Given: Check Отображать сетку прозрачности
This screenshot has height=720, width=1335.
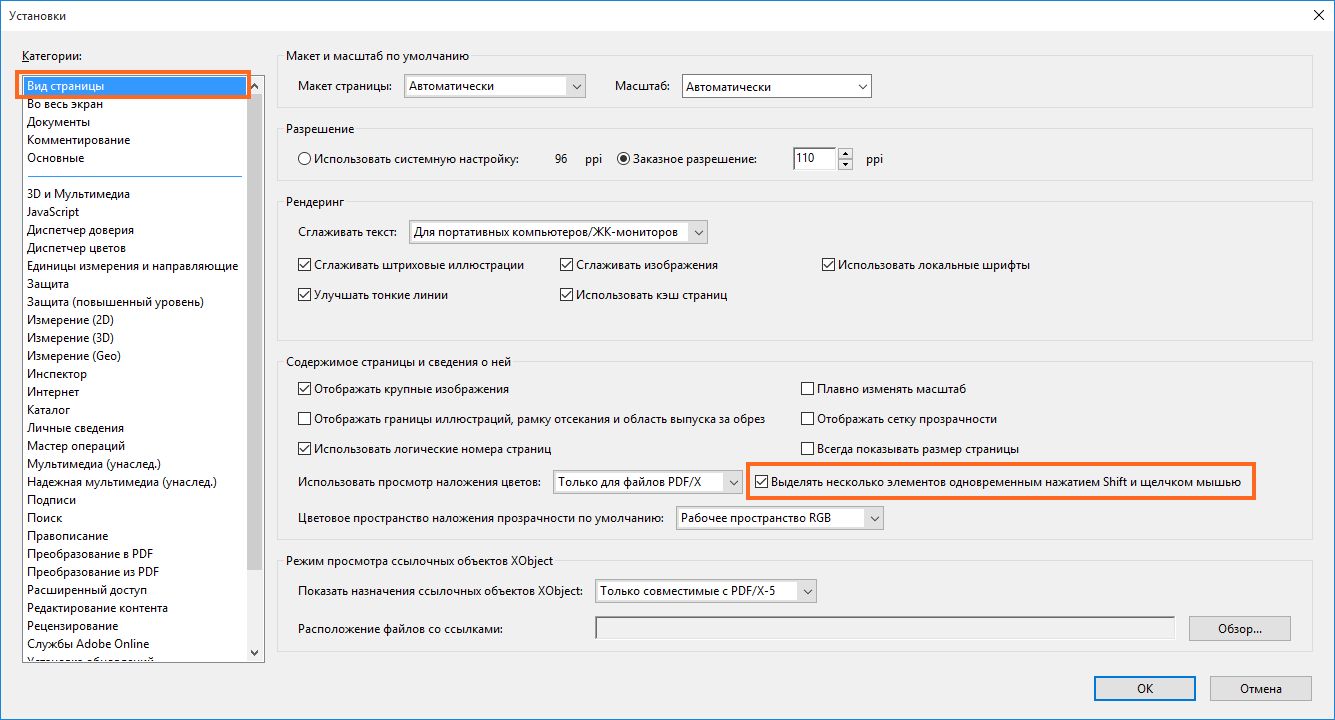Looking at the screenshot, I should coord(808,419).
